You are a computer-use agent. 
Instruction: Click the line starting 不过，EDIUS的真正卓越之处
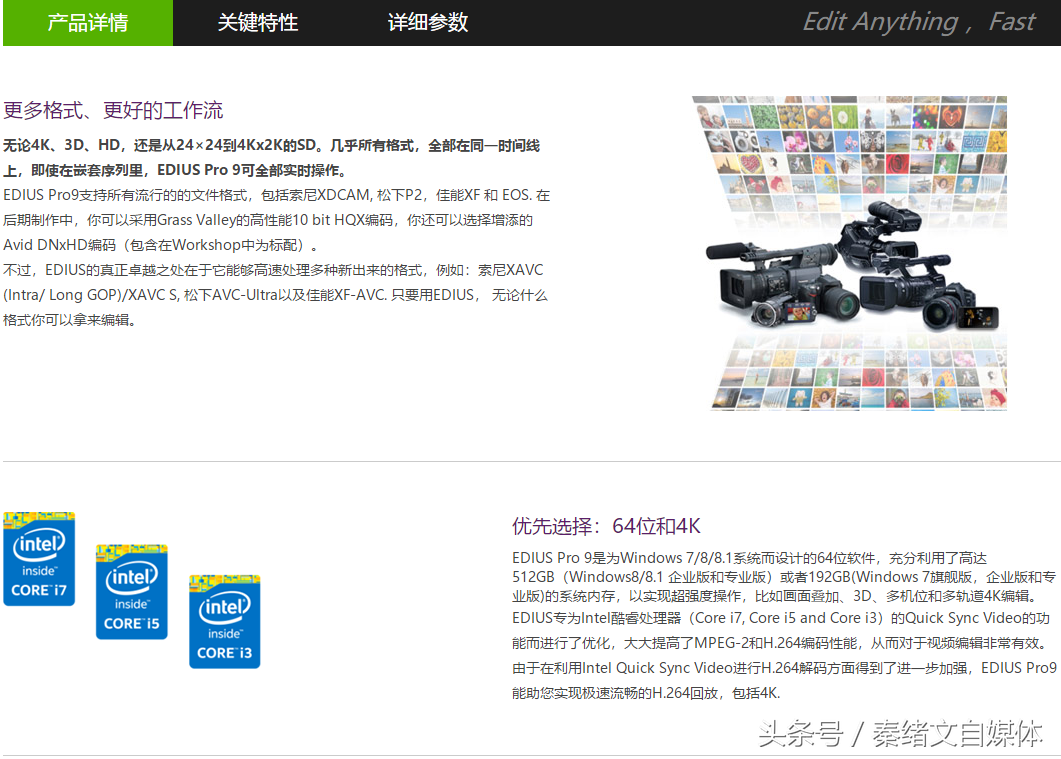pyautogui.click(x=273, y=271)
